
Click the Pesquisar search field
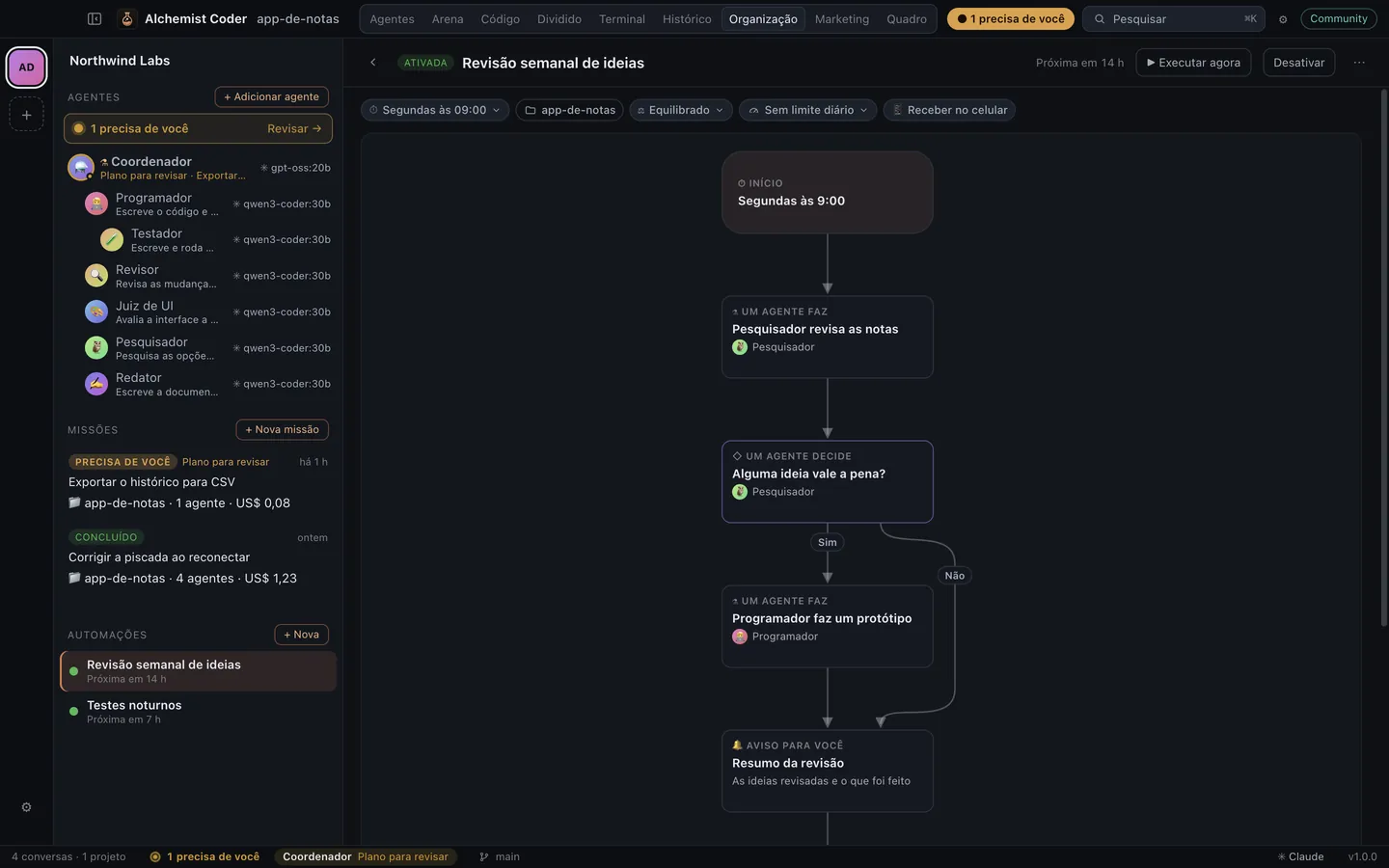pyautogui.click(x=1174, y=19)
